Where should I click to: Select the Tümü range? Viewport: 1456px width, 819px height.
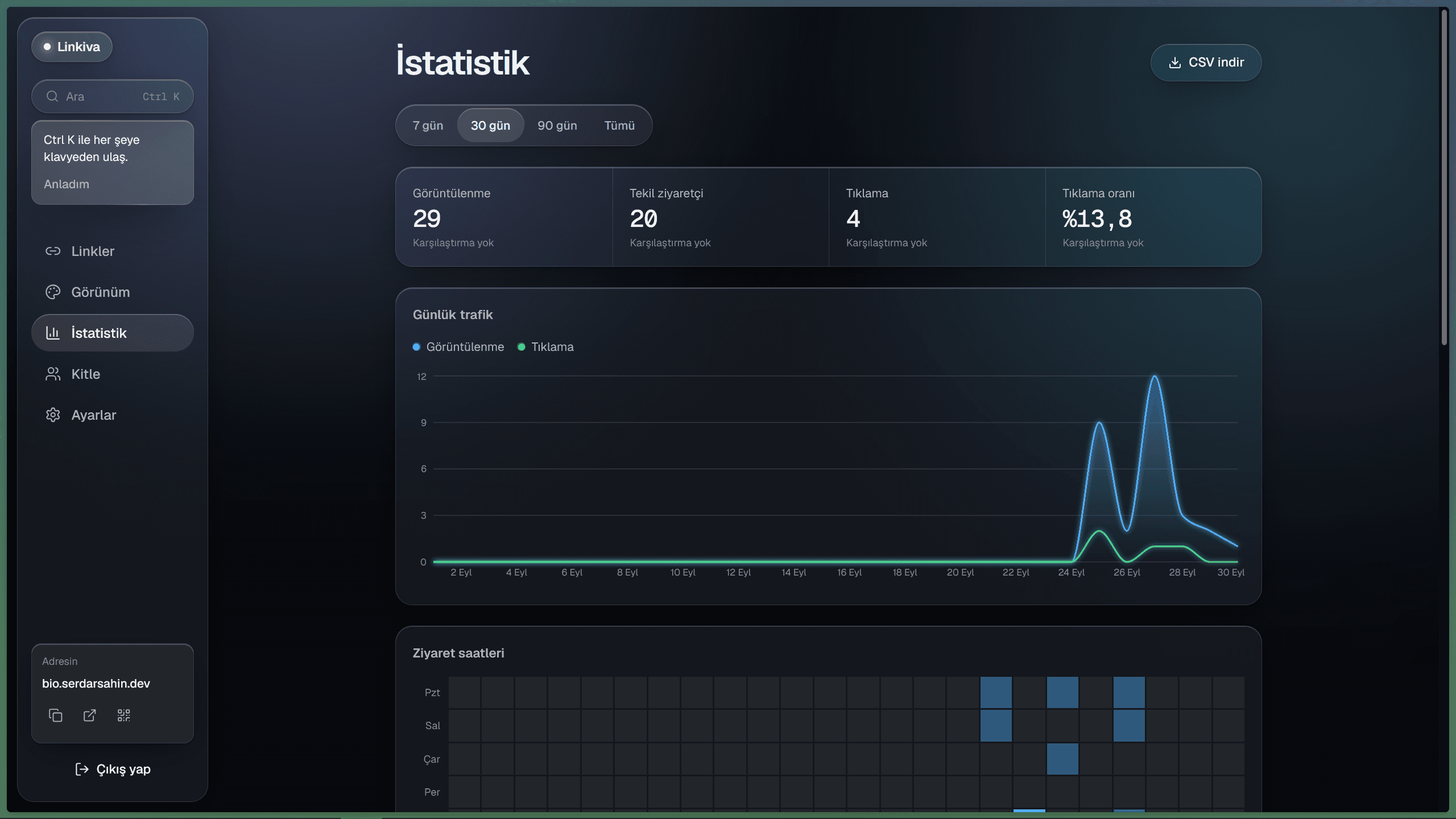pos(619,125)
